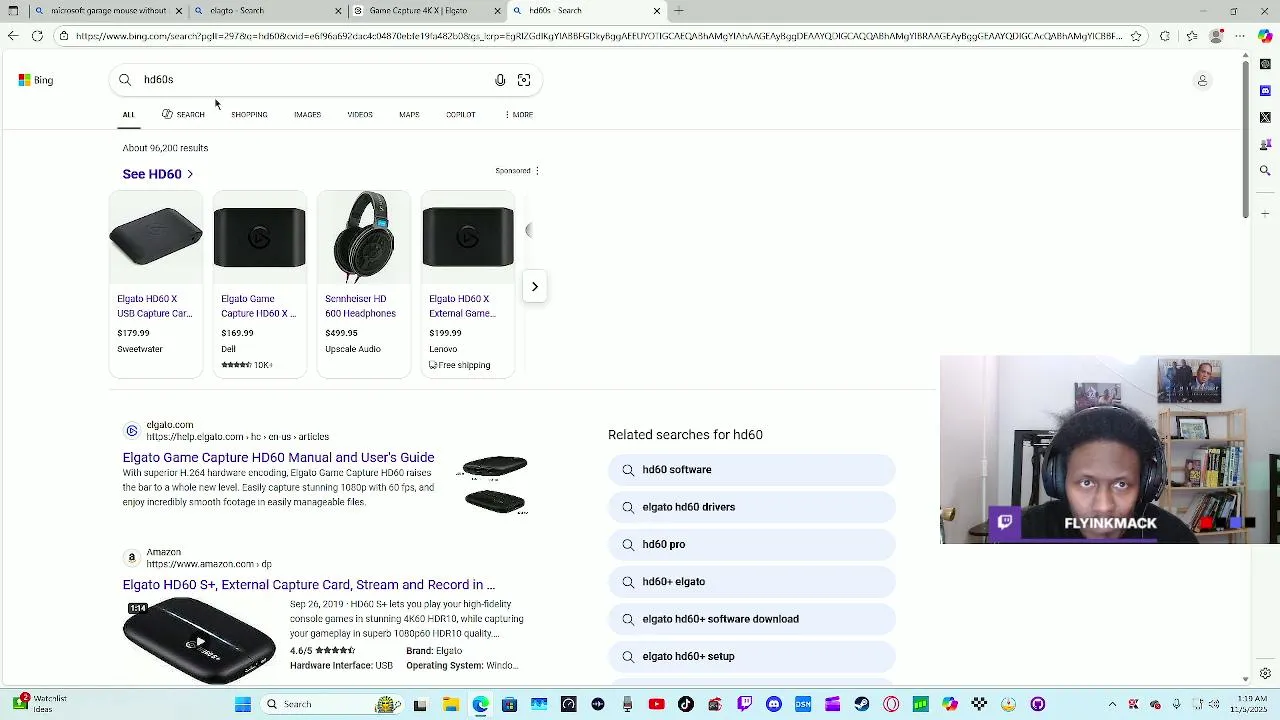Select the VIDEOS tab
The height and width of the screenshot is (720, 1280).
360,115
